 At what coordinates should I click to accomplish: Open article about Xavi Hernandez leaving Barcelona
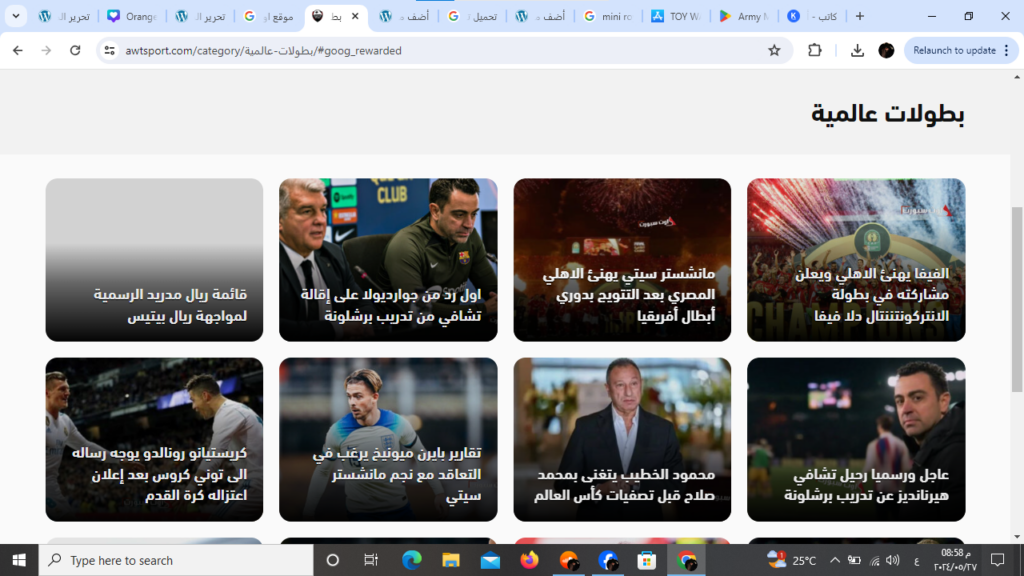(x=856, y=440)
